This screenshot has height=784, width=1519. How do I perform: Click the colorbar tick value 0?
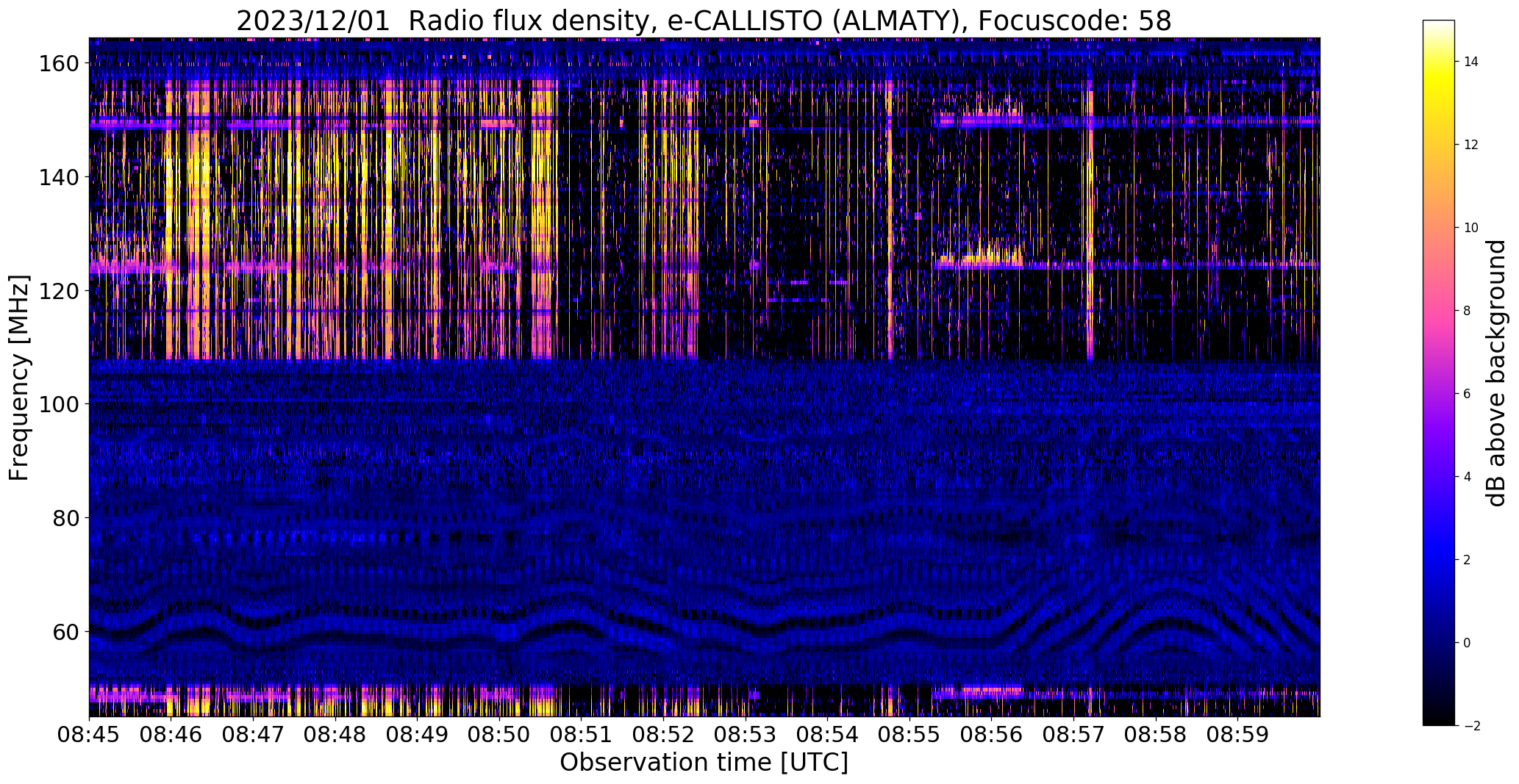1467,643
